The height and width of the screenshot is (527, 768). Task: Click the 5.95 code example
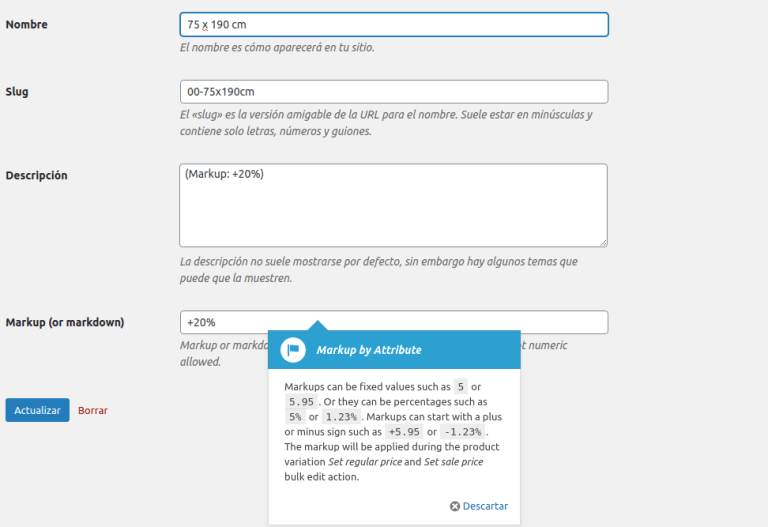tap(301, 401)
